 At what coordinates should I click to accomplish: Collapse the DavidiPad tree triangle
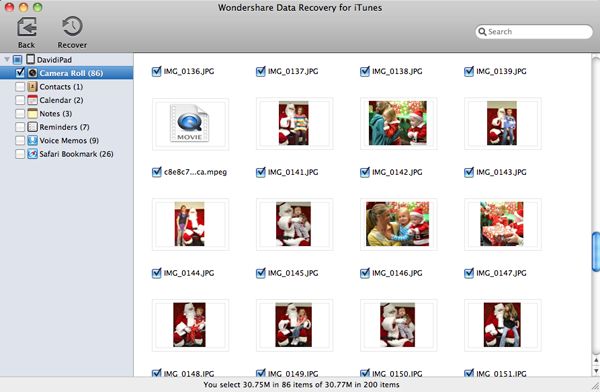(7, 59)
